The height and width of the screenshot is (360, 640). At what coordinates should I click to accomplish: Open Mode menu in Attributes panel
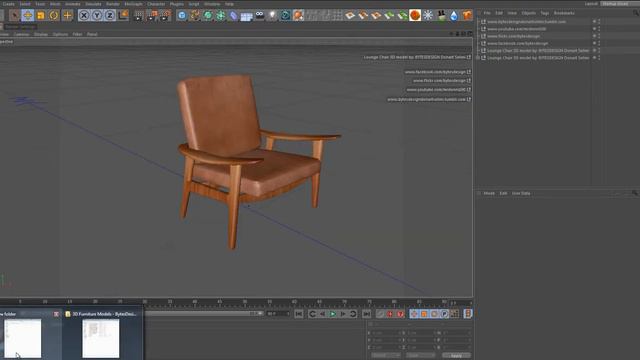point(489,193)
